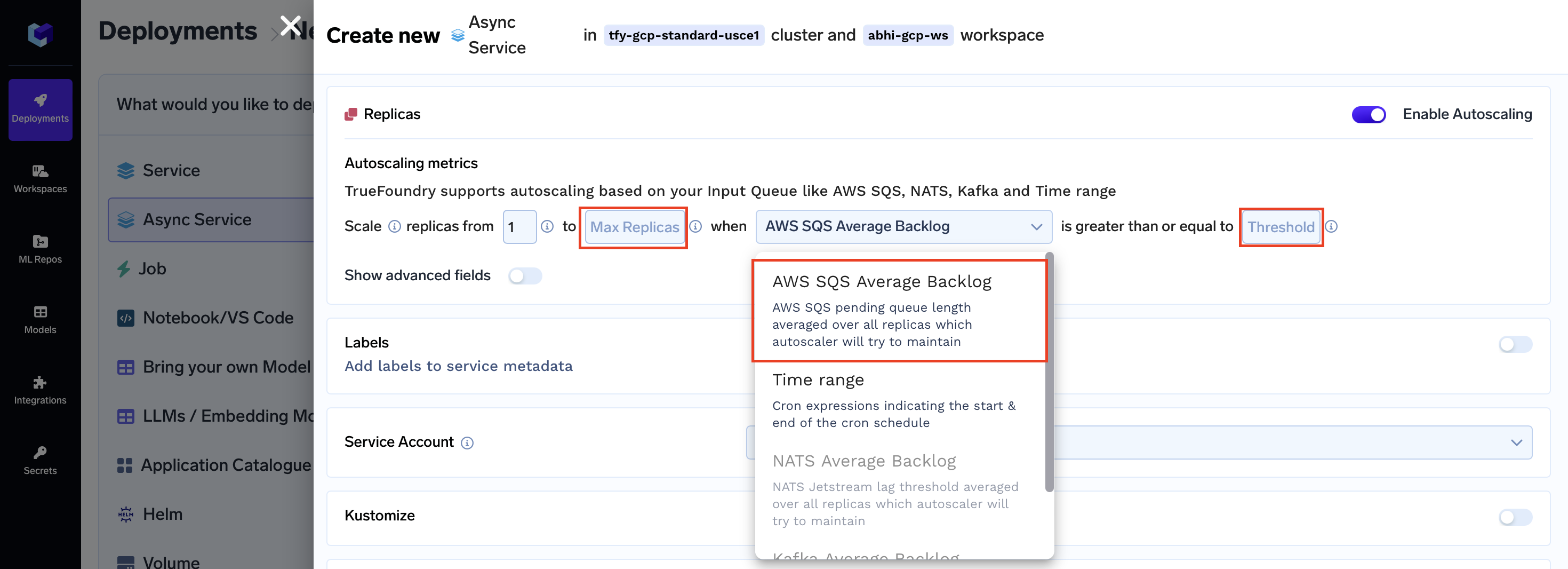Viewport: 1568px width, 569px height.
Task: Select Time range option
Action: [900, 400]
